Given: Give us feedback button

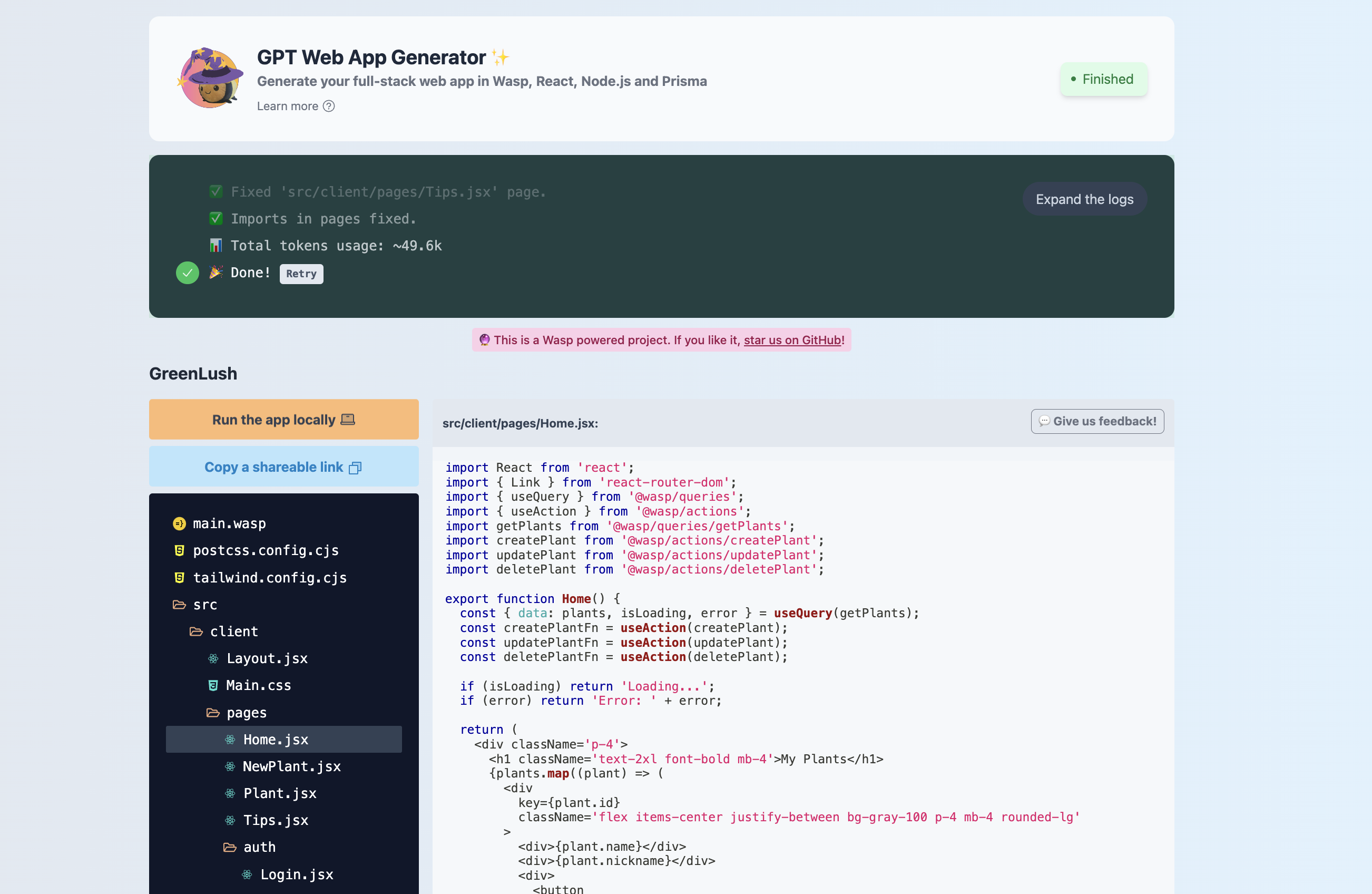Looking at the screenshot, I should [1097, 421].
